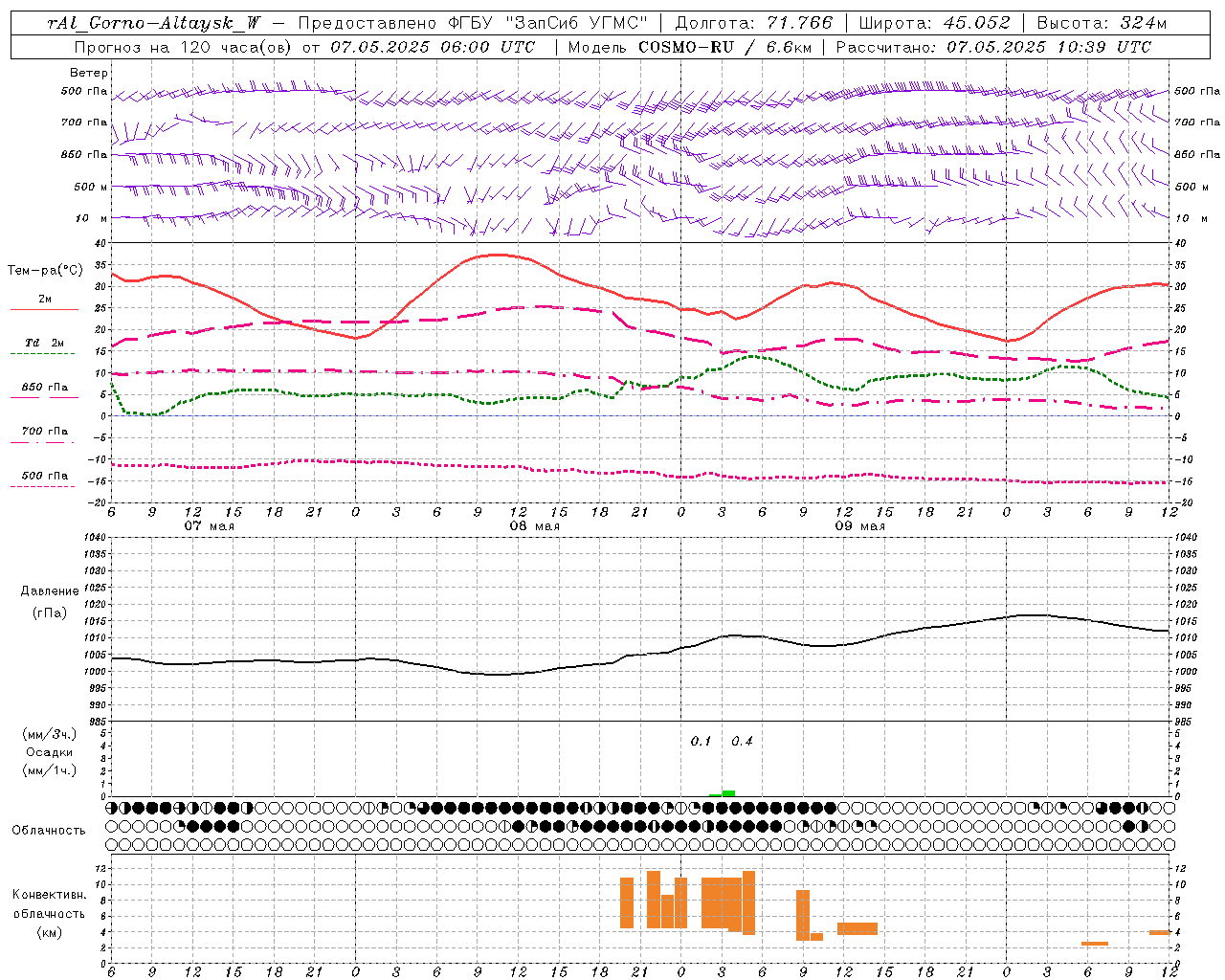Click the Давление pressure panel label
This screenshot has height=980, width=1225.
click(50, 591)
